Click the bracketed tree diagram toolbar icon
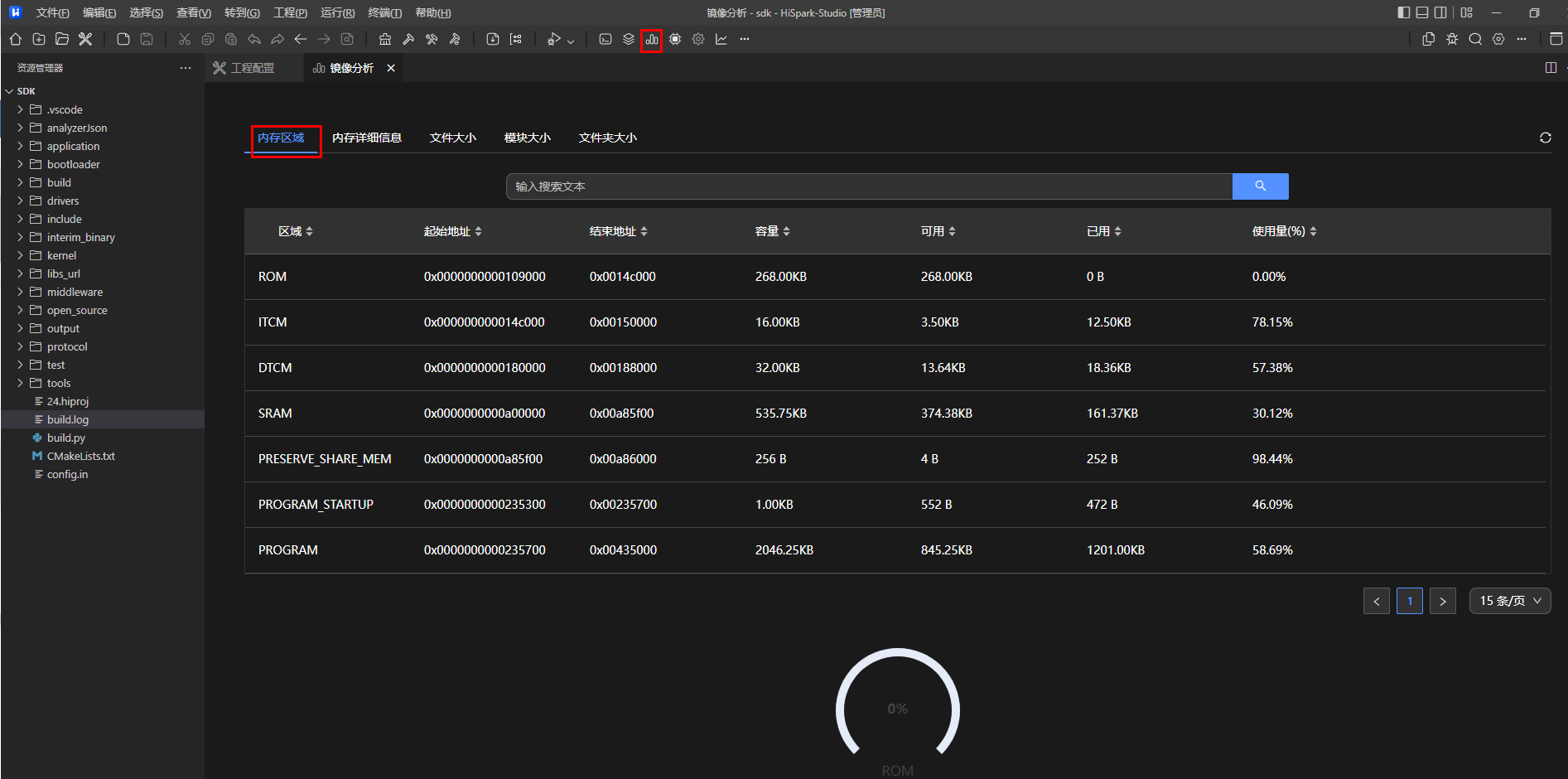Screen dimensions: 1568x779 516,39
